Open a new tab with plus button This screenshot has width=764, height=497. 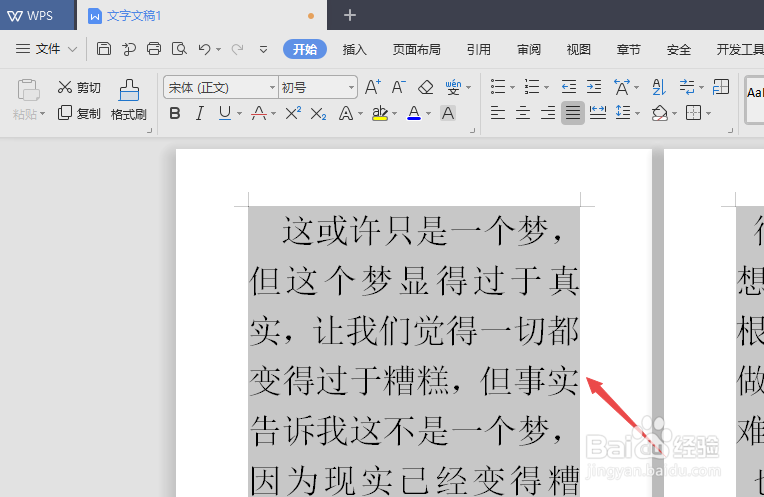(x=349, y=15)
